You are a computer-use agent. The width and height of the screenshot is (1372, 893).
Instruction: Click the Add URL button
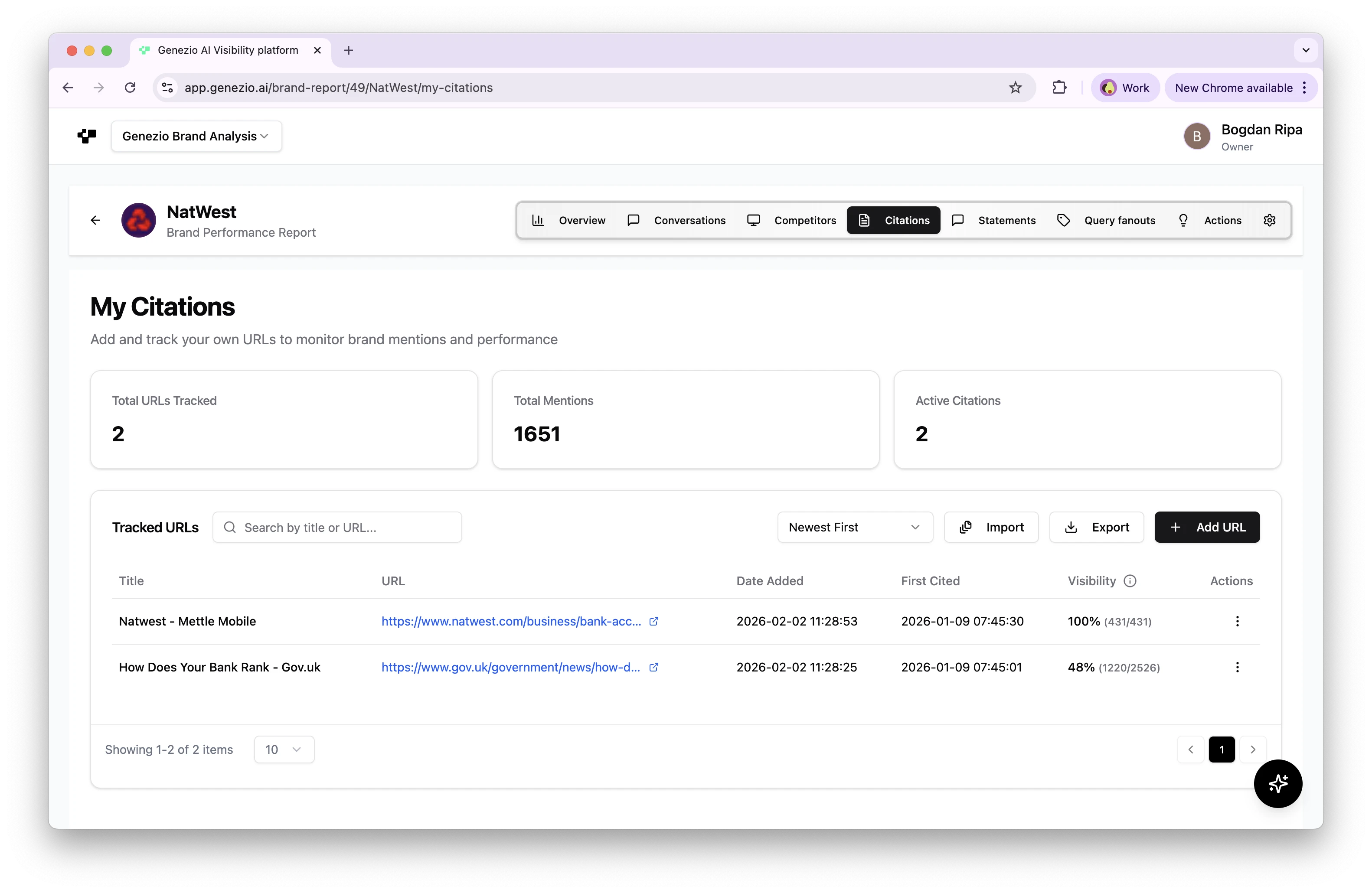click(1207, 527)
